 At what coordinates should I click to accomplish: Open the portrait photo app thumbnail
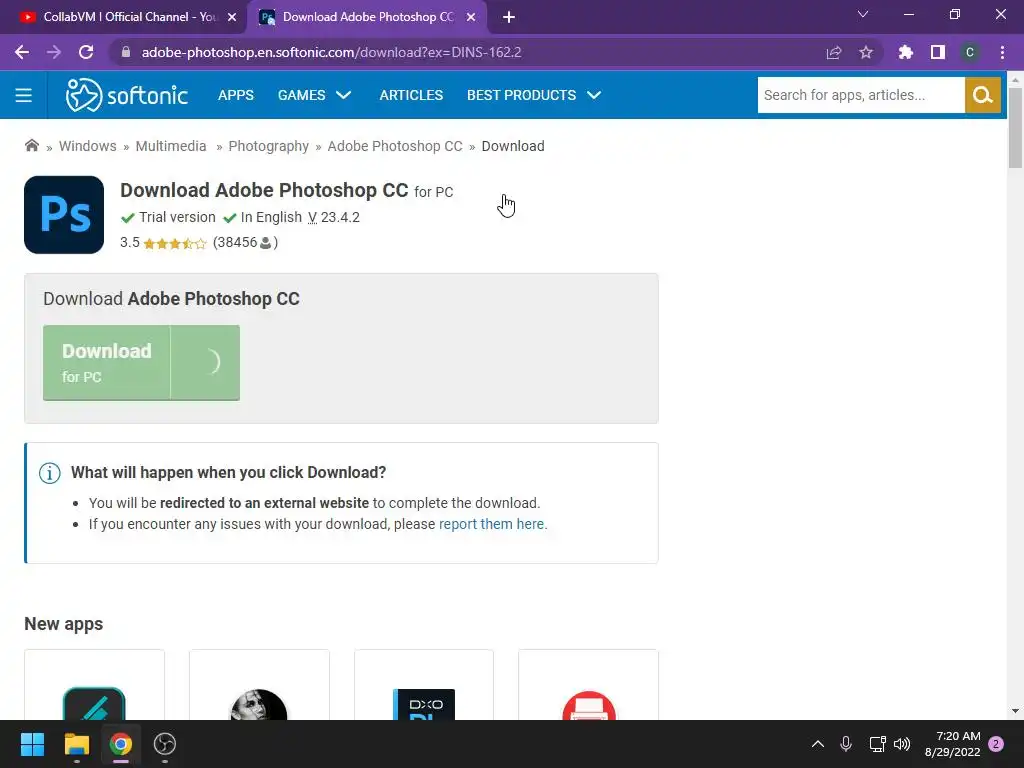(259, 704)
